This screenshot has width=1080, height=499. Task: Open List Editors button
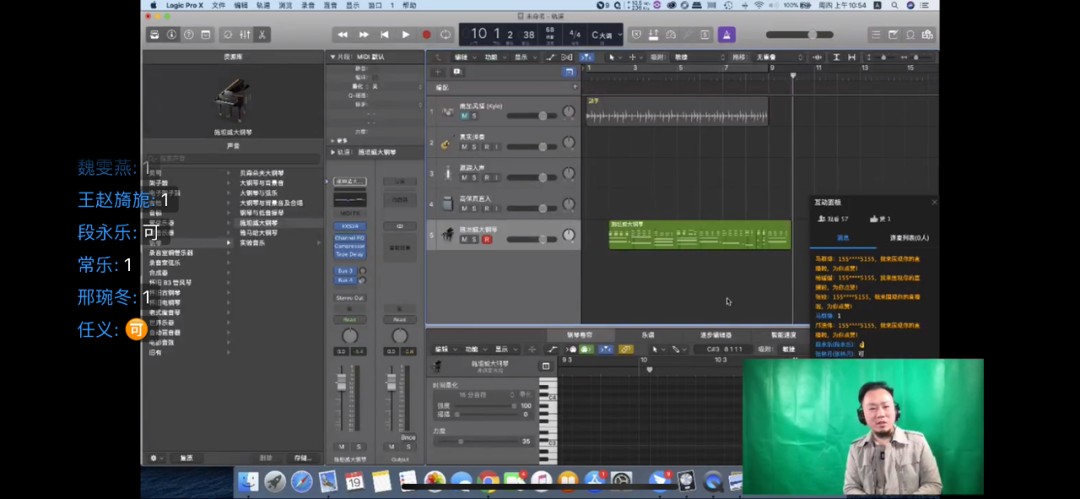click(876, 34)
